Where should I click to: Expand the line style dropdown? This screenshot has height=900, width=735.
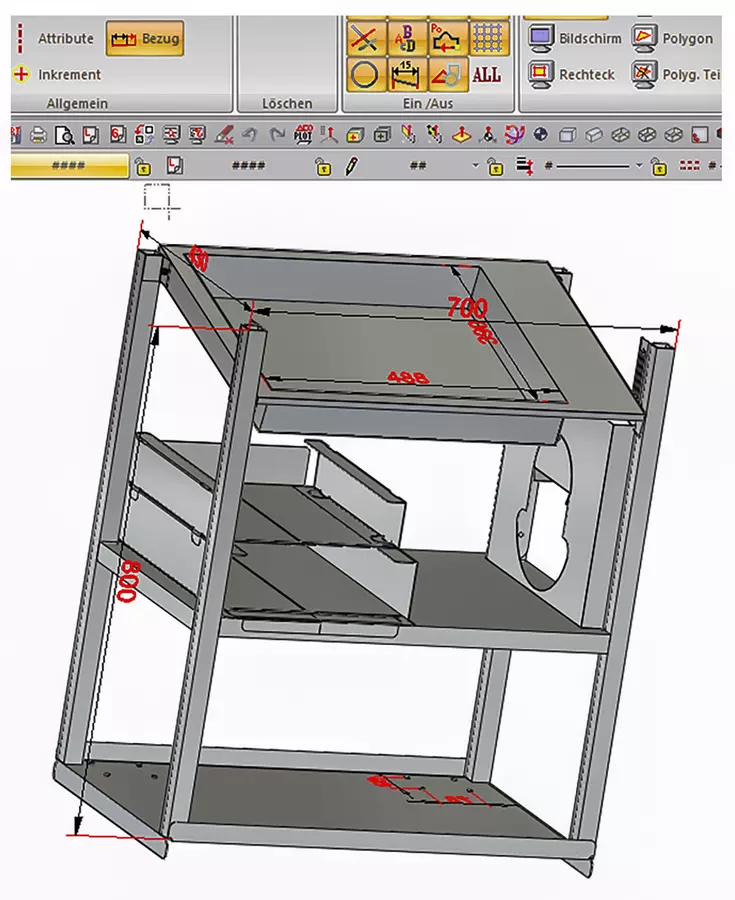pos(638,166)
